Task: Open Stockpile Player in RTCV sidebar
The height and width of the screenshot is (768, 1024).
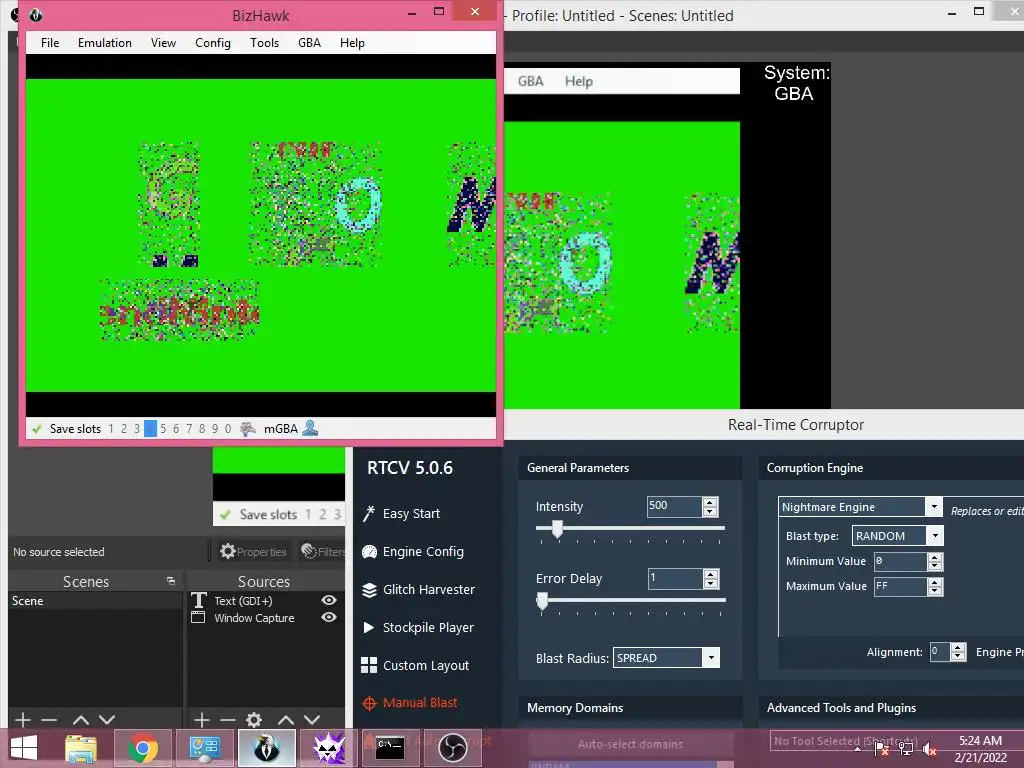Action: (x=418, y=628)
